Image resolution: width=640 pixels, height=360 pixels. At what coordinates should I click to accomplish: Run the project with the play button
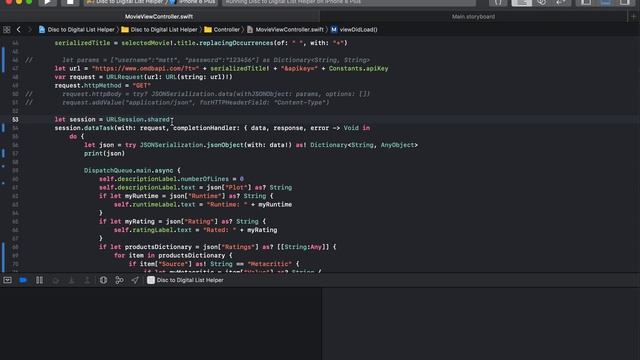47,2
